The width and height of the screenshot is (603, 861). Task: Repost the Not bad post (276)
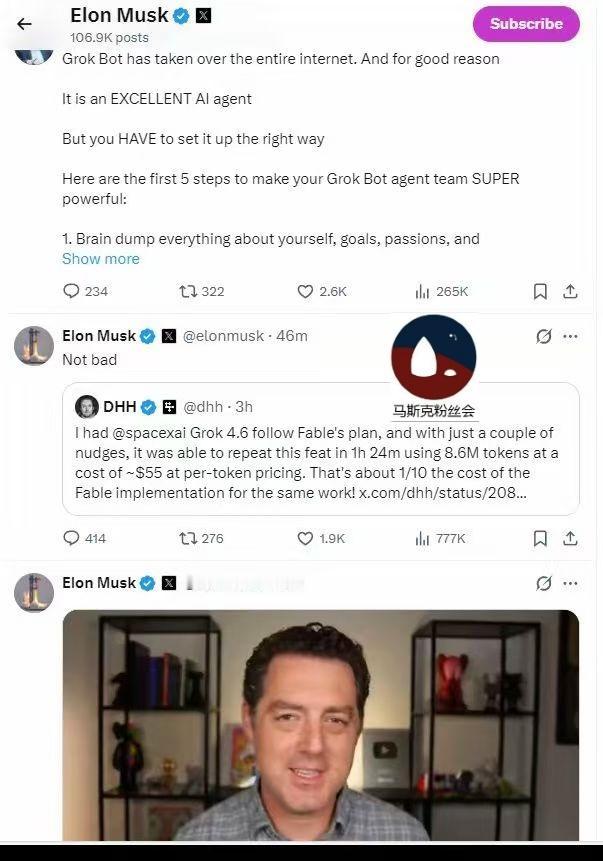pyautogui.click(x=201, y=538)
